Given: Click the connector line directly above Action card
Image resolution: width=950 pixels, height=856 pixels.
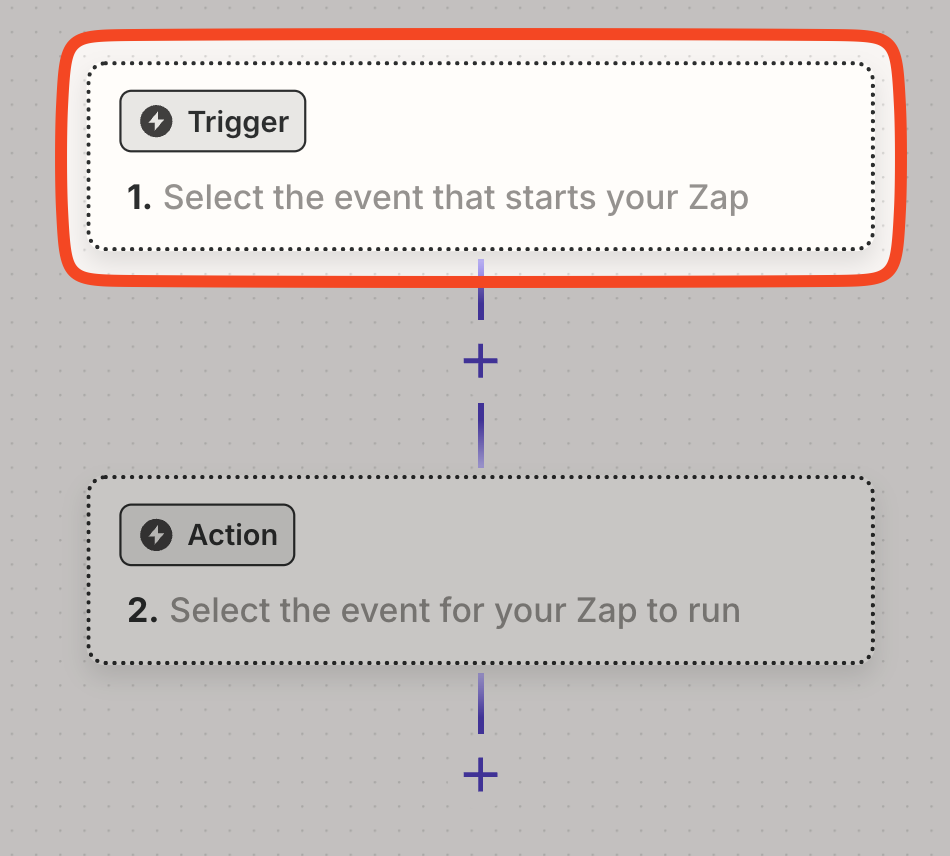Looking at the screenshot, I should pos(481,435).
